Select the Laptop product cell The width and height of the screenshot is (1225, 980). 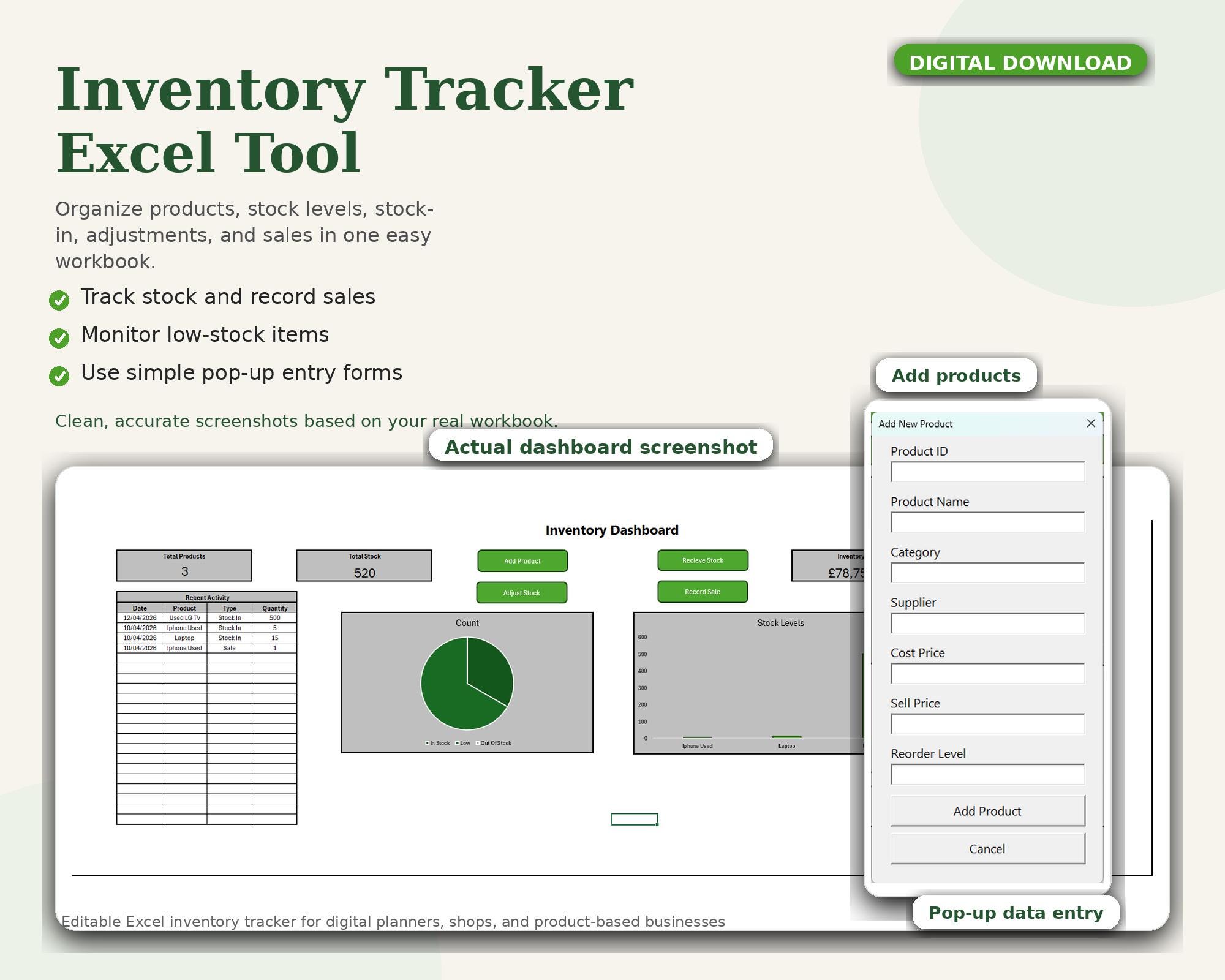click(x=184, y=638)
